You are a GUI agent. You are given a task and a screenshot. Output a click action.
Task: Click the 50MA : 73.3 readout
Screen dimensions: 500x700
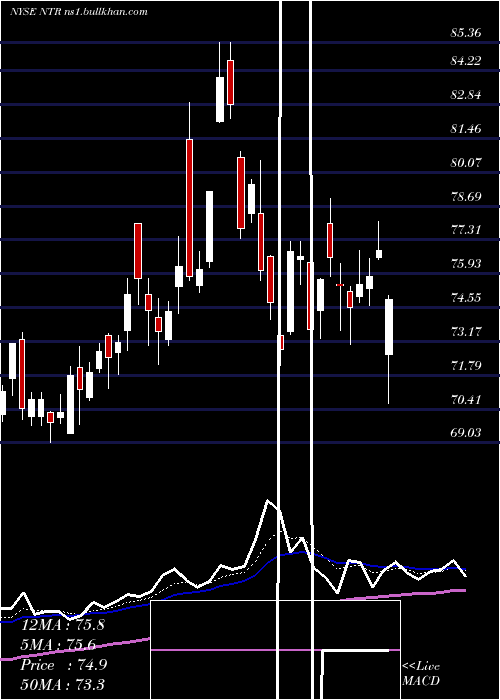pos(63,684)
